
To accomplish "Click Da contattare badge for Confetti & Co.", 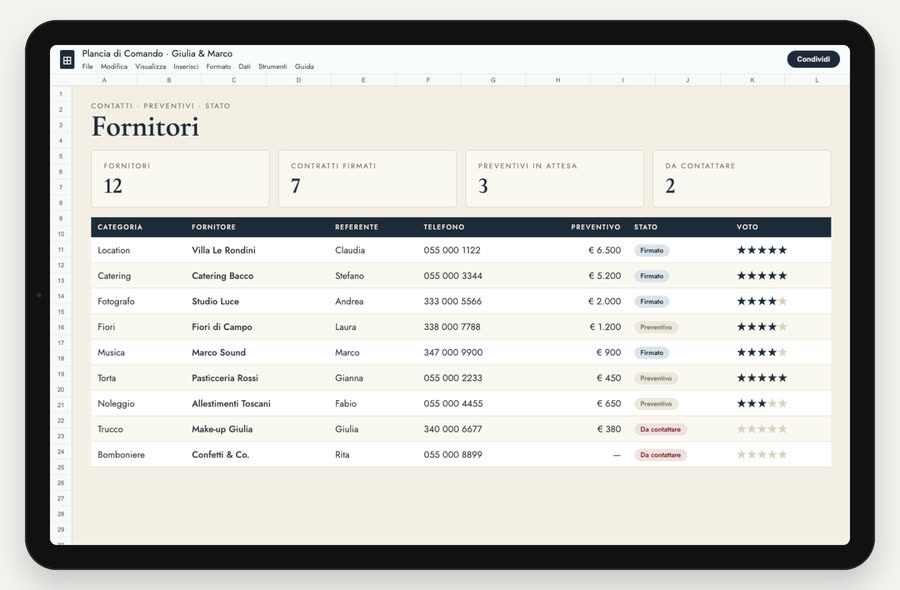I will (x=661, y=455).
